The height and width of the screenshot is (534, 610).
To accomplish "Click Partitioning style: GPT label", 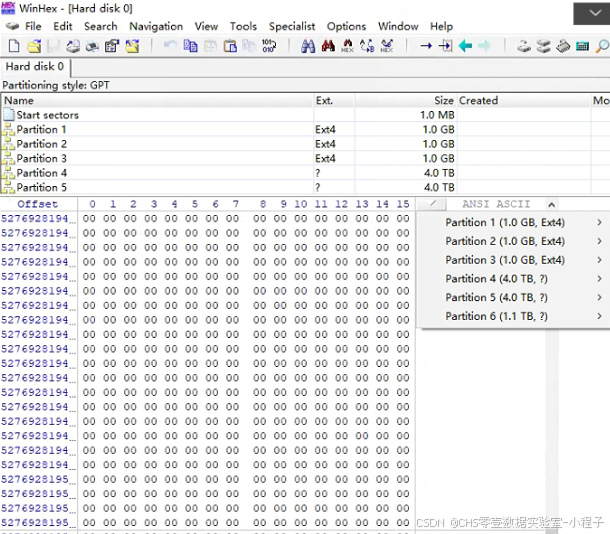I will pos(56,85).
